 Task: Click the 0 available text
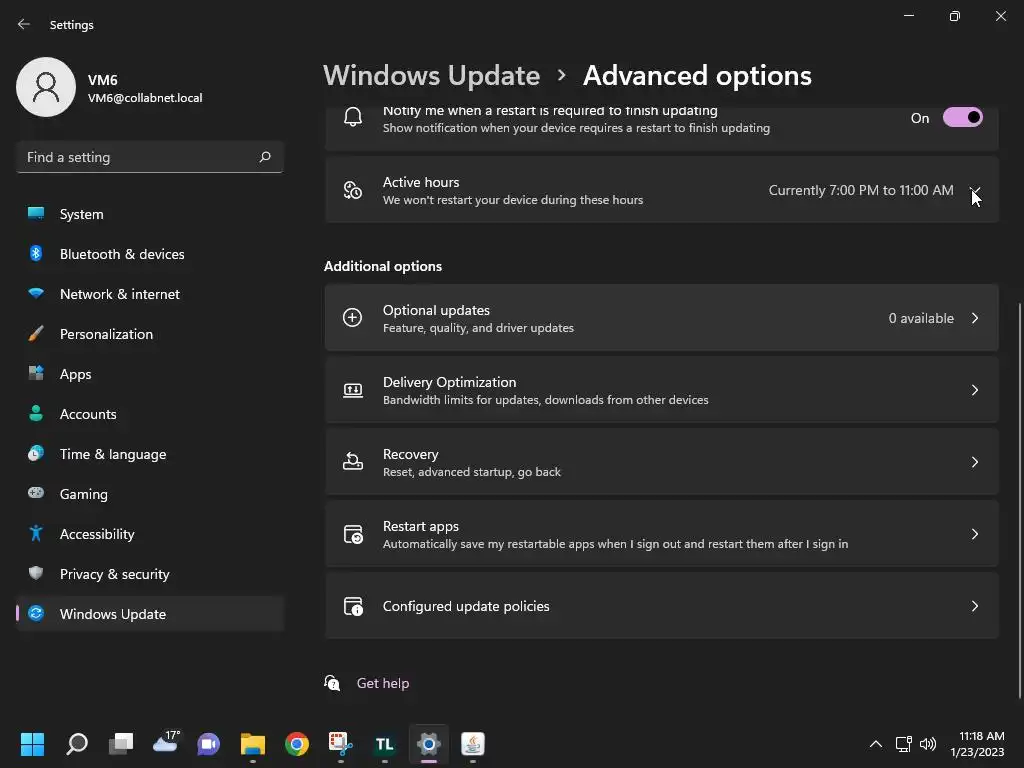click(921, 318)
